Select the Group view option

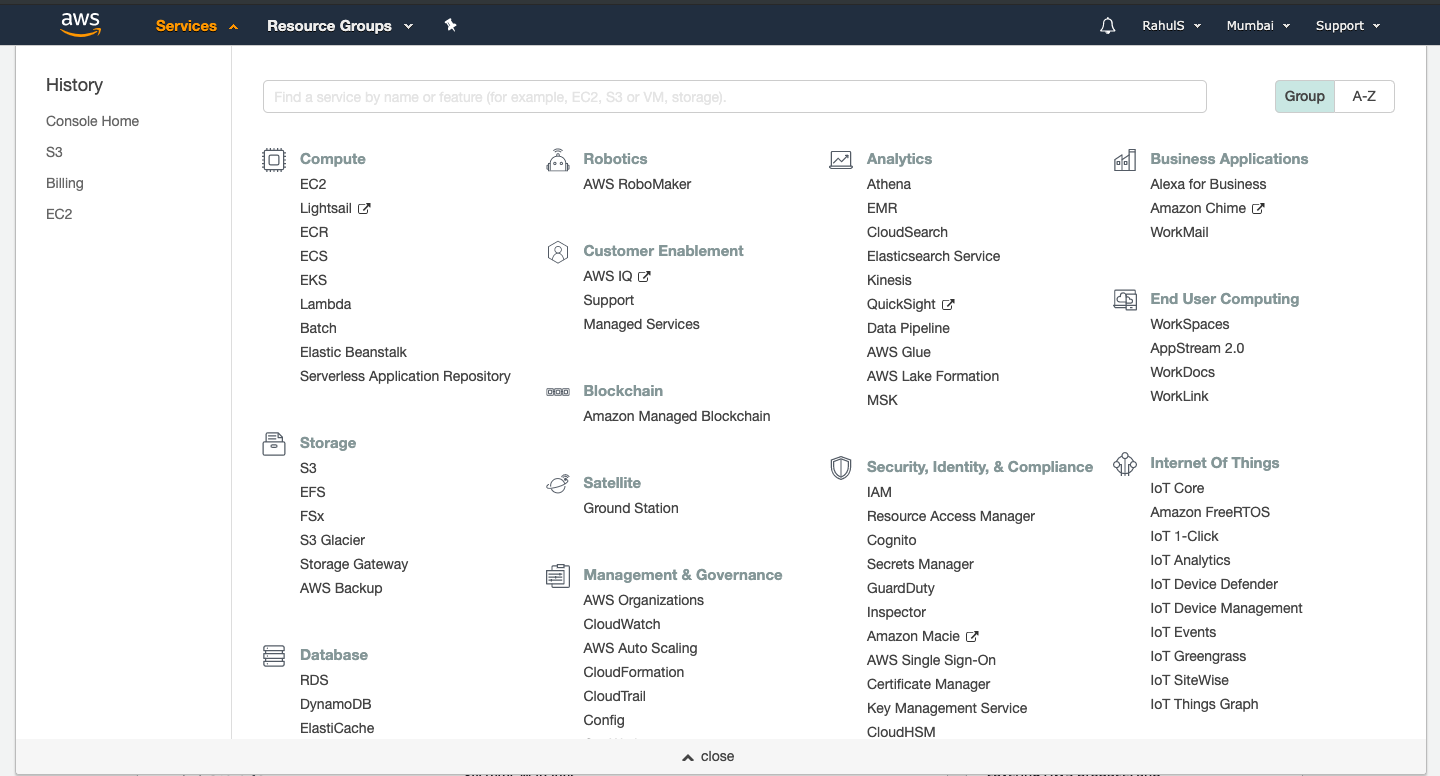point(1304,96)
